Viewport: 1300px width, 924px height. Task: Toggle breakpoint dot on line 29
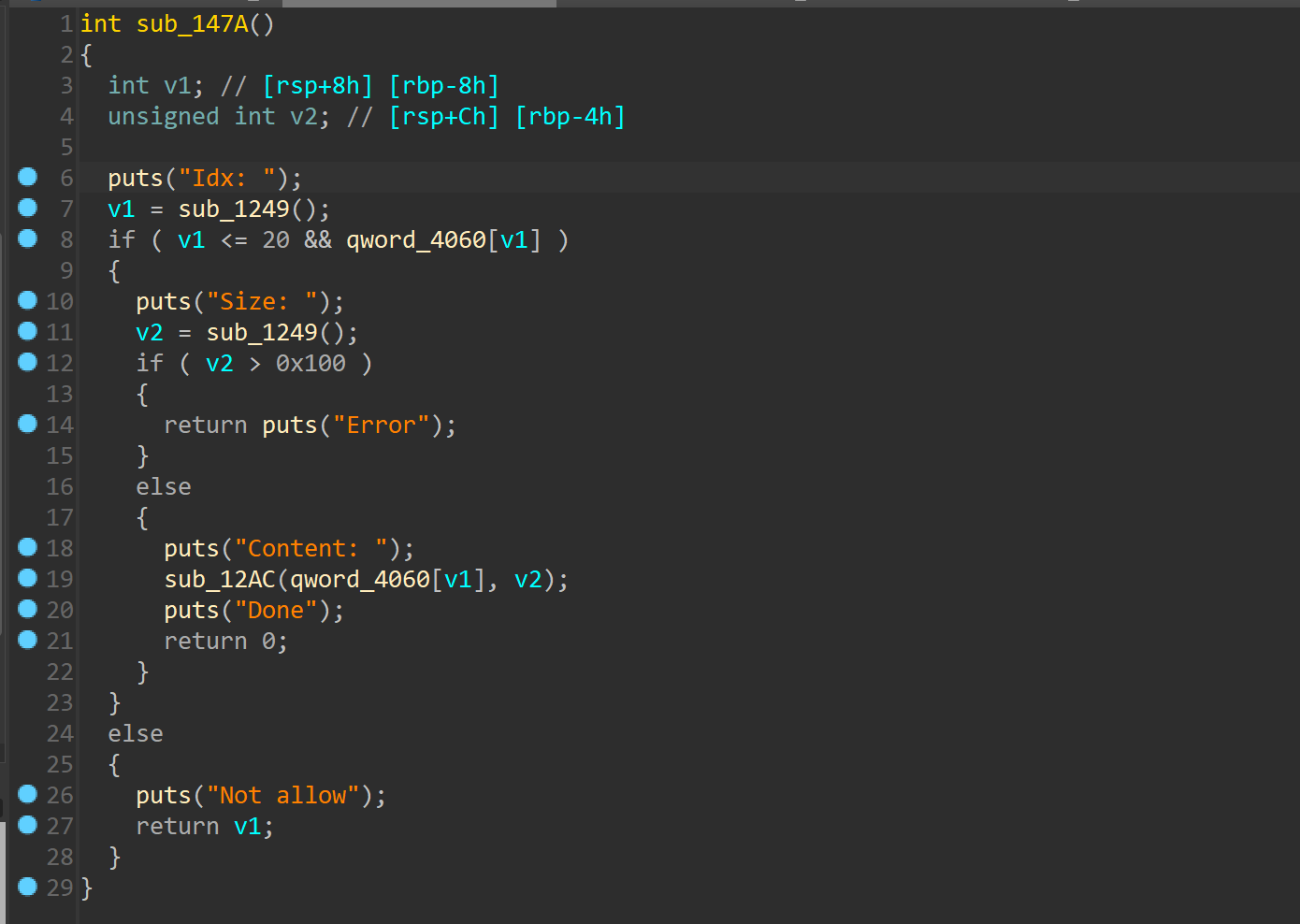tap(28, 887)
